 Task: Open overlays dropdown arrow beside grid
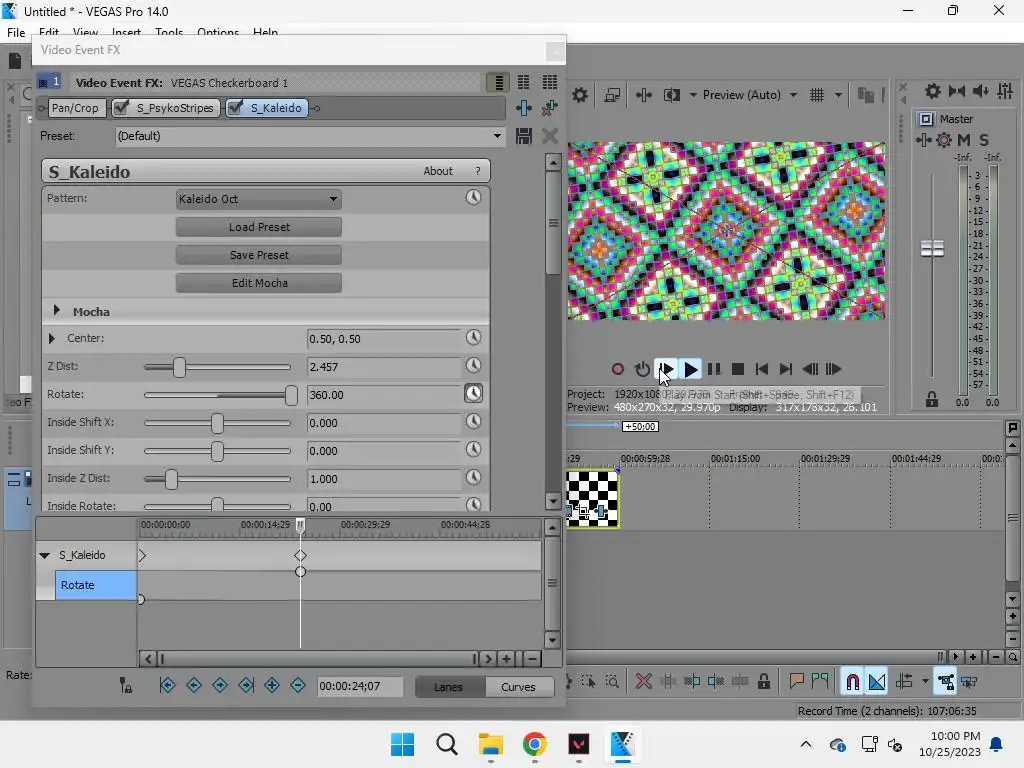839,95
